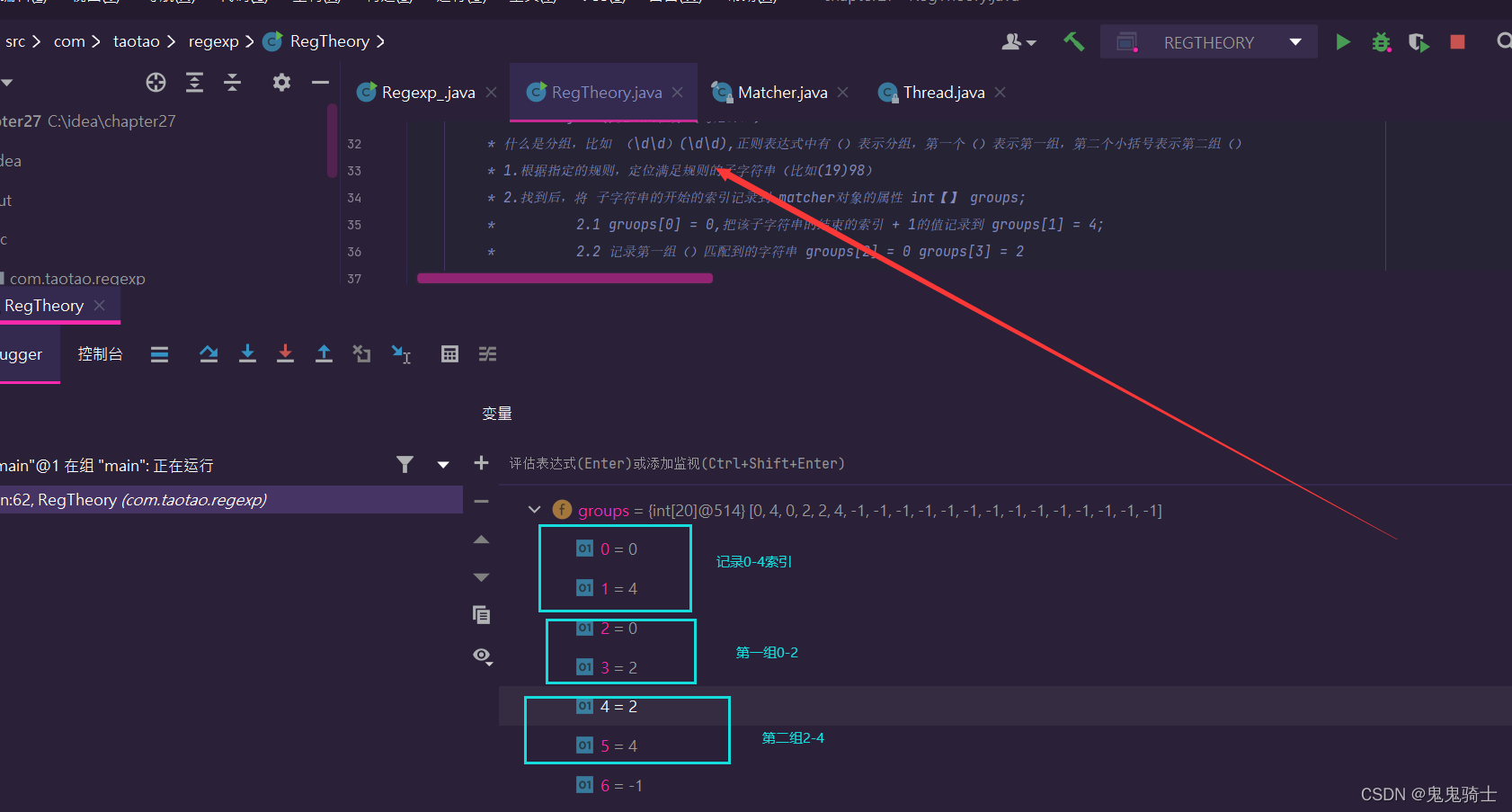Click the chapter27 project root item

click(87, 121)
